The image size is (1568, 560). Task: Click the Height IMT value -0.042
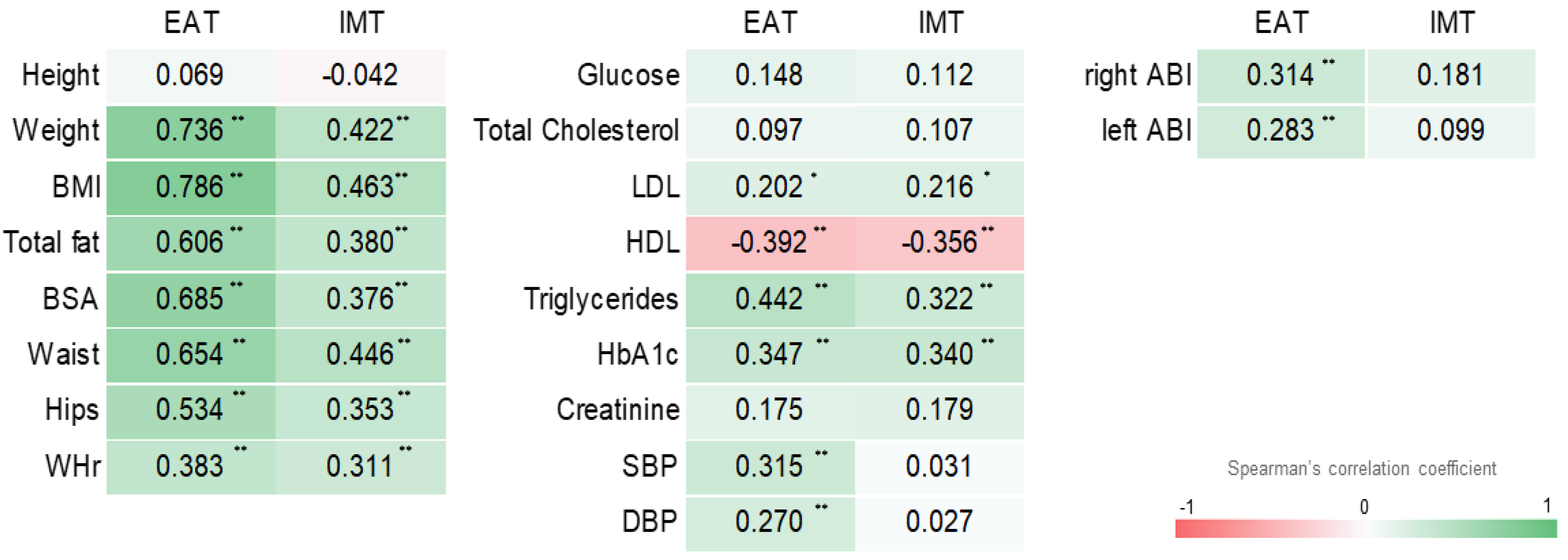coord(360,76)
